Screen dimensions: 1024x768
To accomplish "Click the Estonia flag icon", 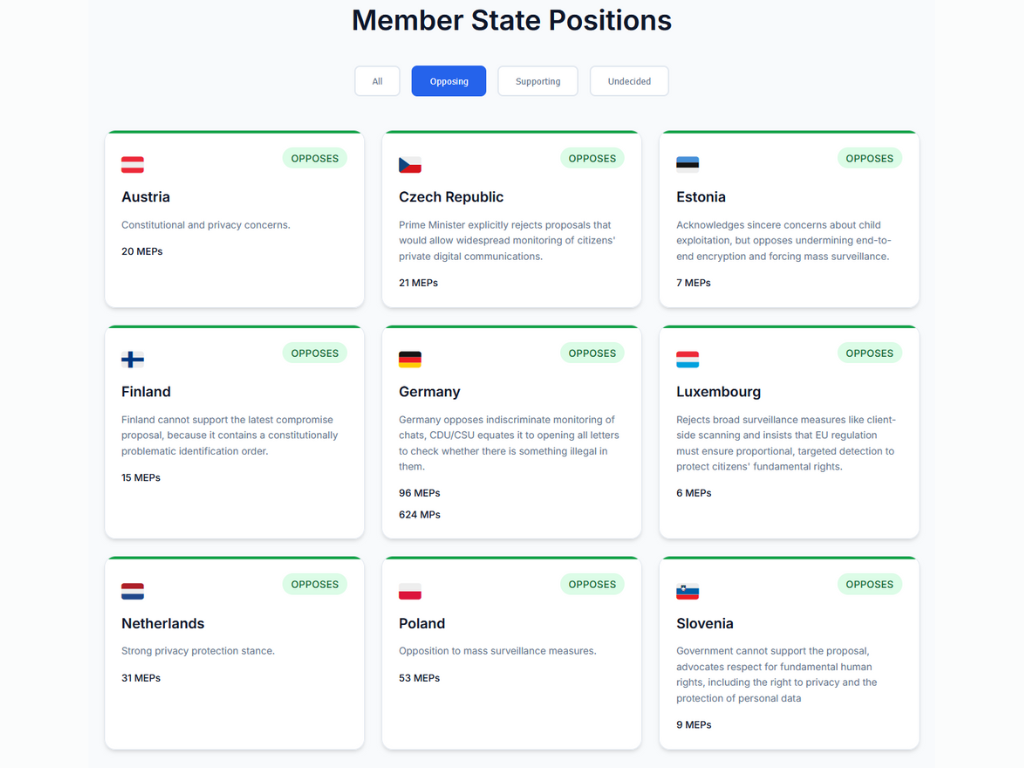I will pos(687,165).
